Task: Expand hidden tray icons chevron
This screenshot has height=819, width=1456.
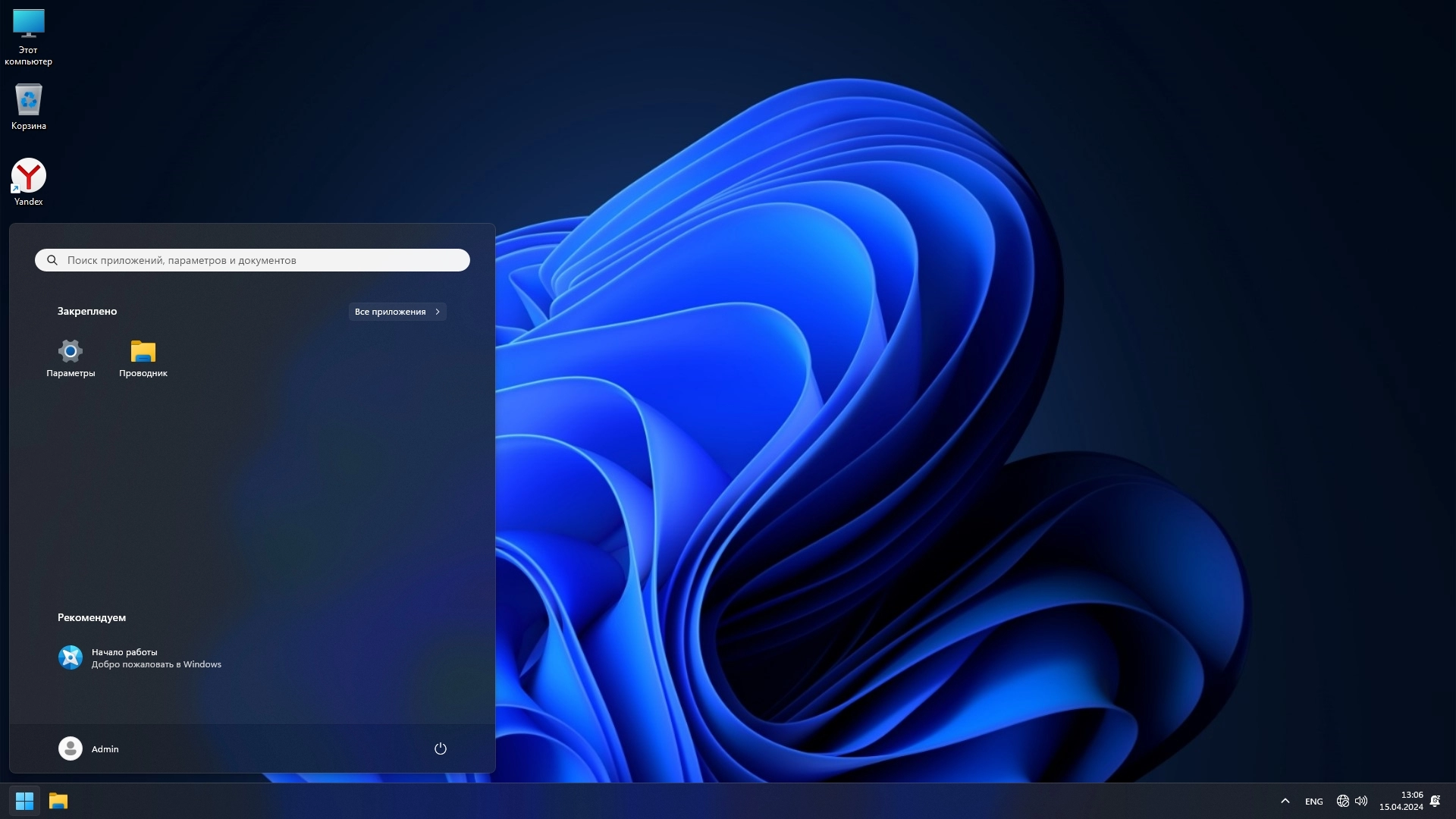Action: (x=1285, y=801)
